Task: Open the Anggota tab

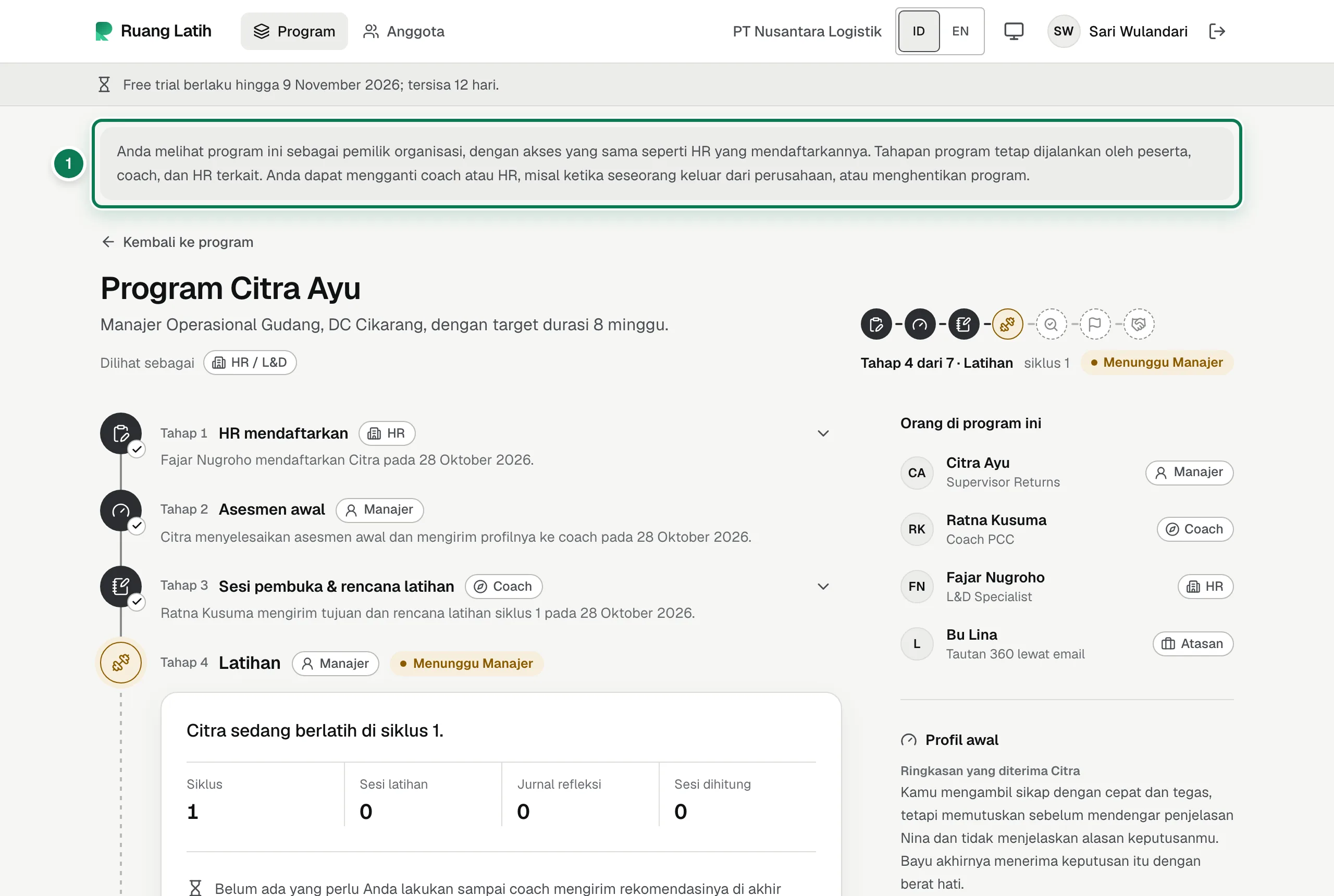Action: click(403, 31)
